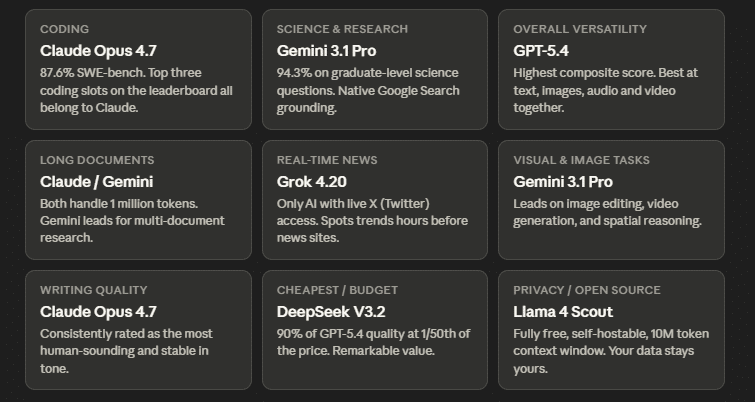Click the Privacy / Open Source label

586,290
